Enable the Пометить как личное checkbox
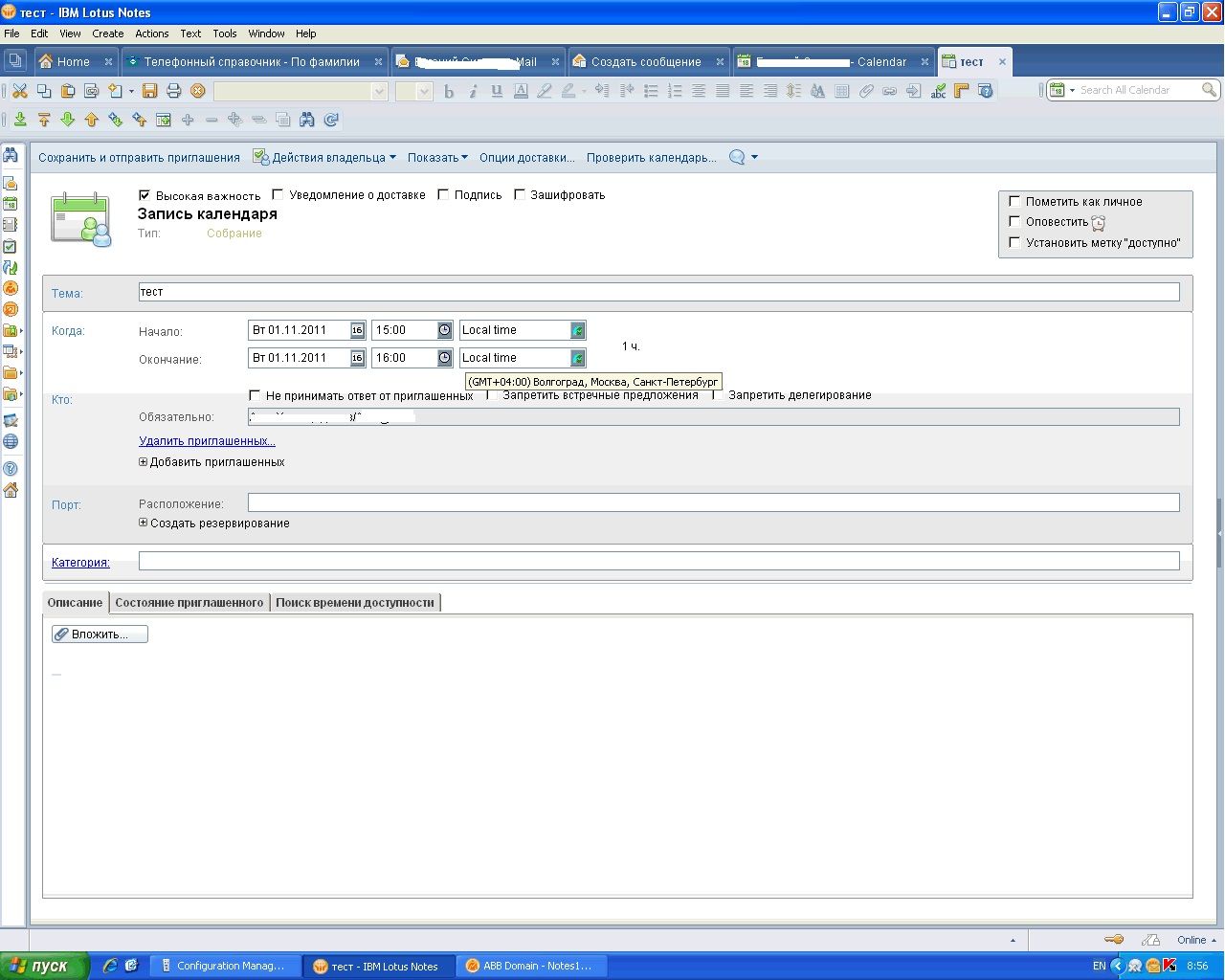This screenshot has height=980, width=1225. [1014, 201]
